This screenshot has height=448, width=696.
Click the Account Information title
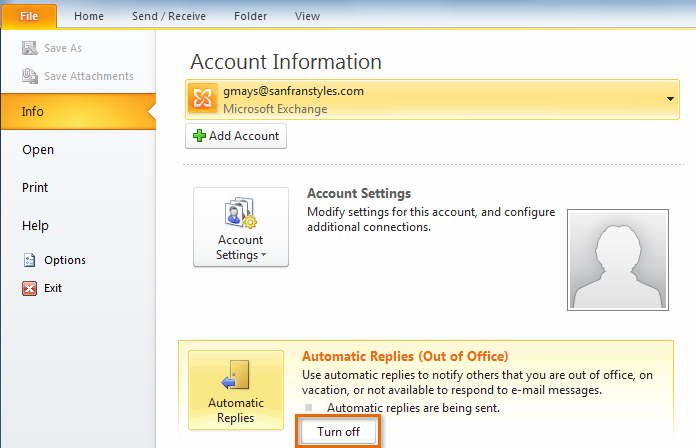(286, 62)
